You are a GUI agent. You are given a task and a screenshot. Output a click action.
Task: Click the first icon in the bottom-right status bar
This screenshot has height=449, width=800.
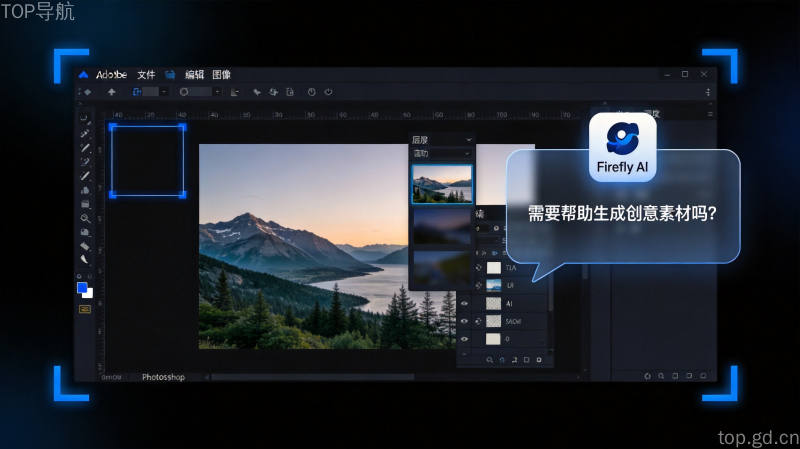coord(647,376)
